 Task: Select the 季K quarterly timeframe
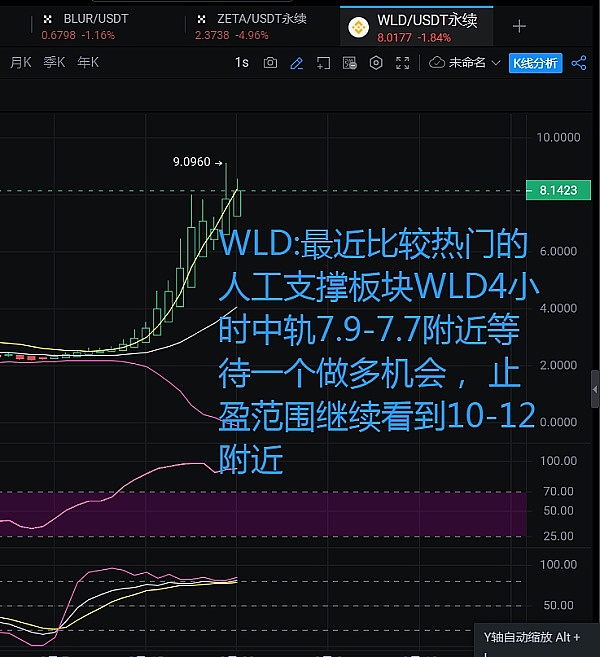pyautogui.click(x=54, y=63)
